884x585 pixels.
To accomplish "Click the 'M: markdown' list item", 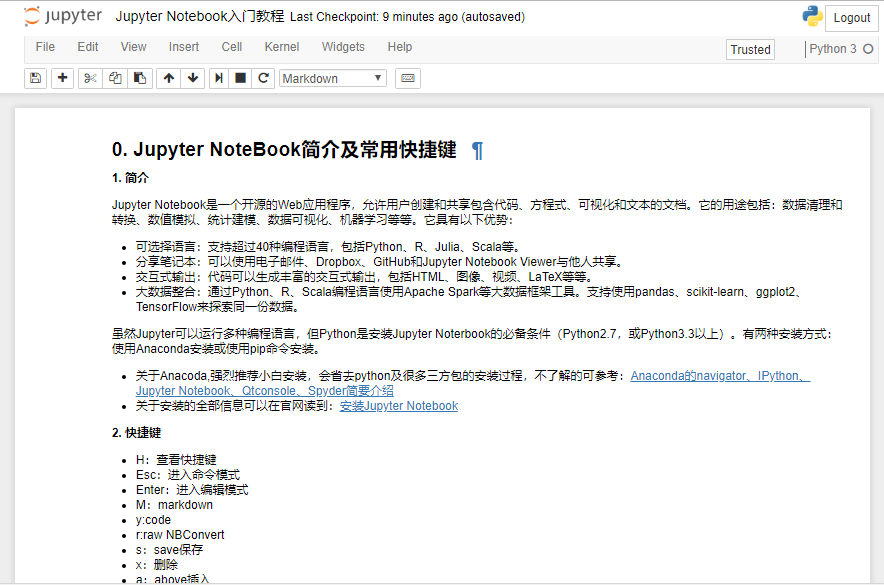I will (174, 505).
